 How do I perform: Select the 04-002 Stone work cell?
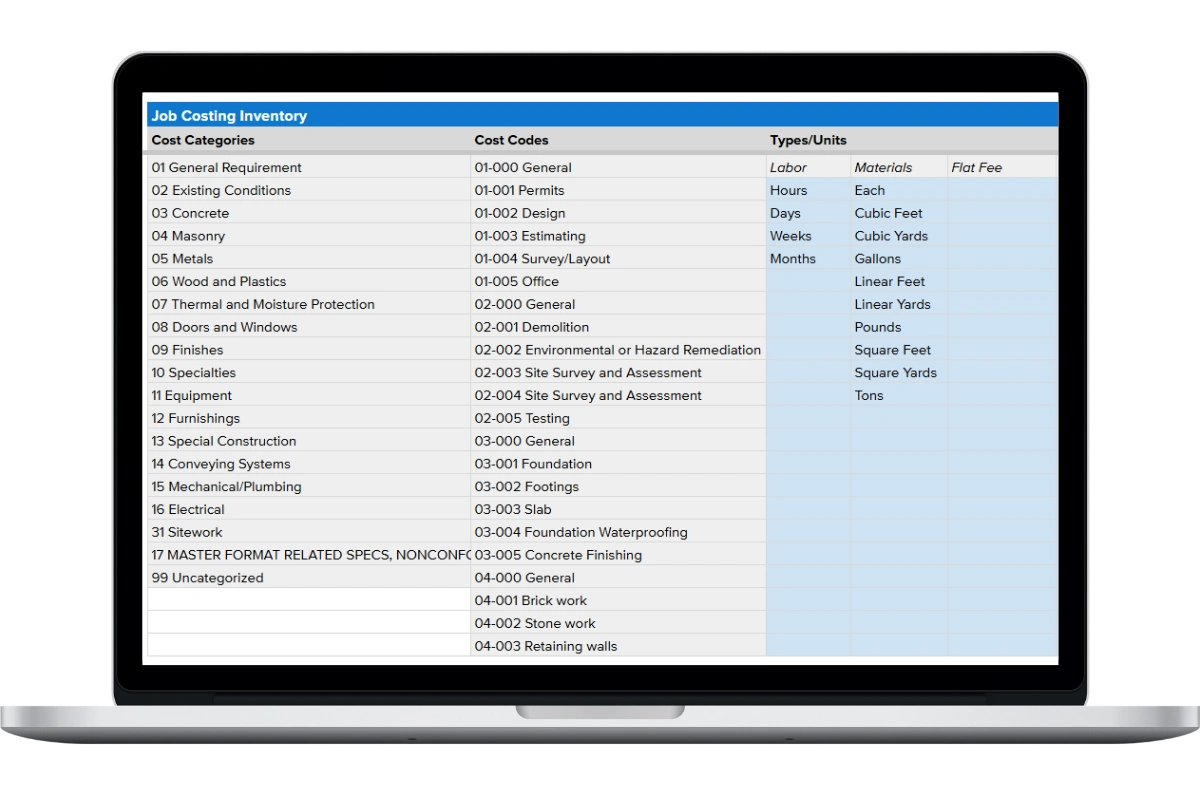pos(618,623)
